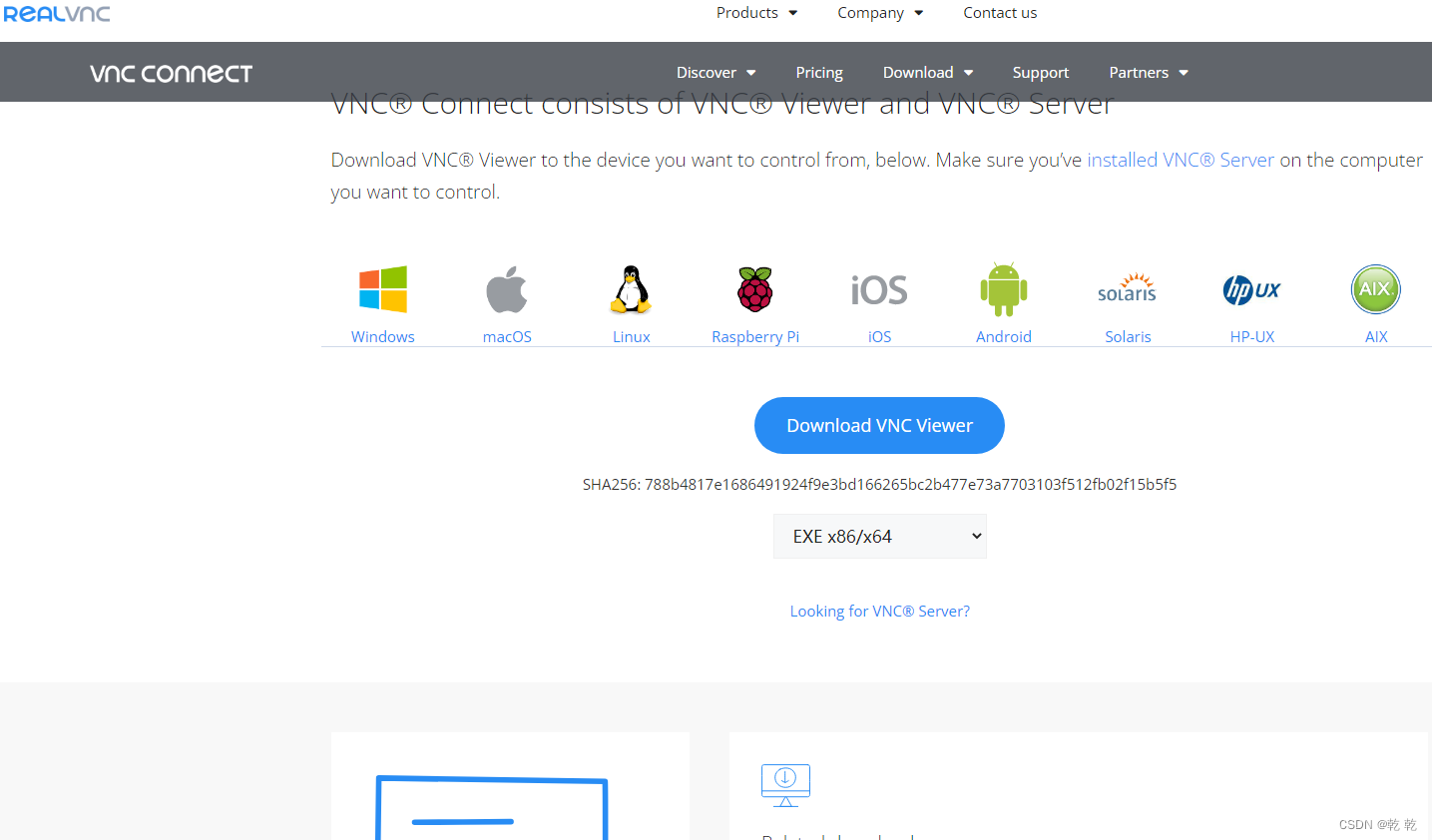
Task: Select the Solaris platform icon
Action: (x=1127, y=289)
